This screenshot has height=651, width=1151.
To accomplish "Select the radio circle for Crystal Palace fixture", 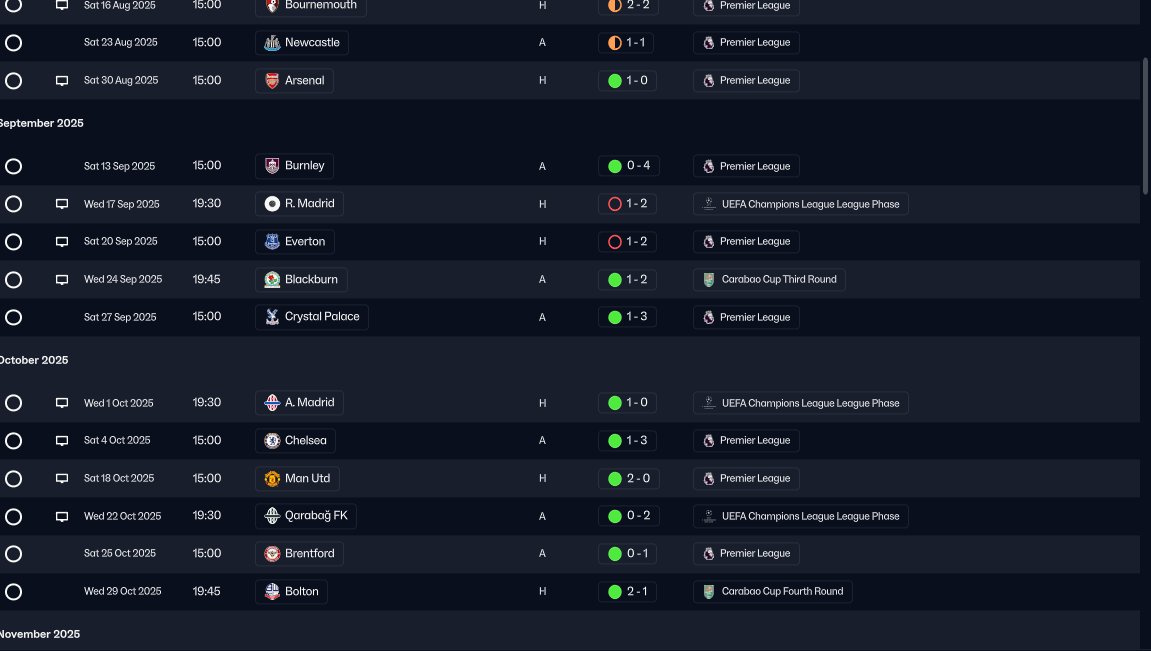I will [x=13, y=317].
